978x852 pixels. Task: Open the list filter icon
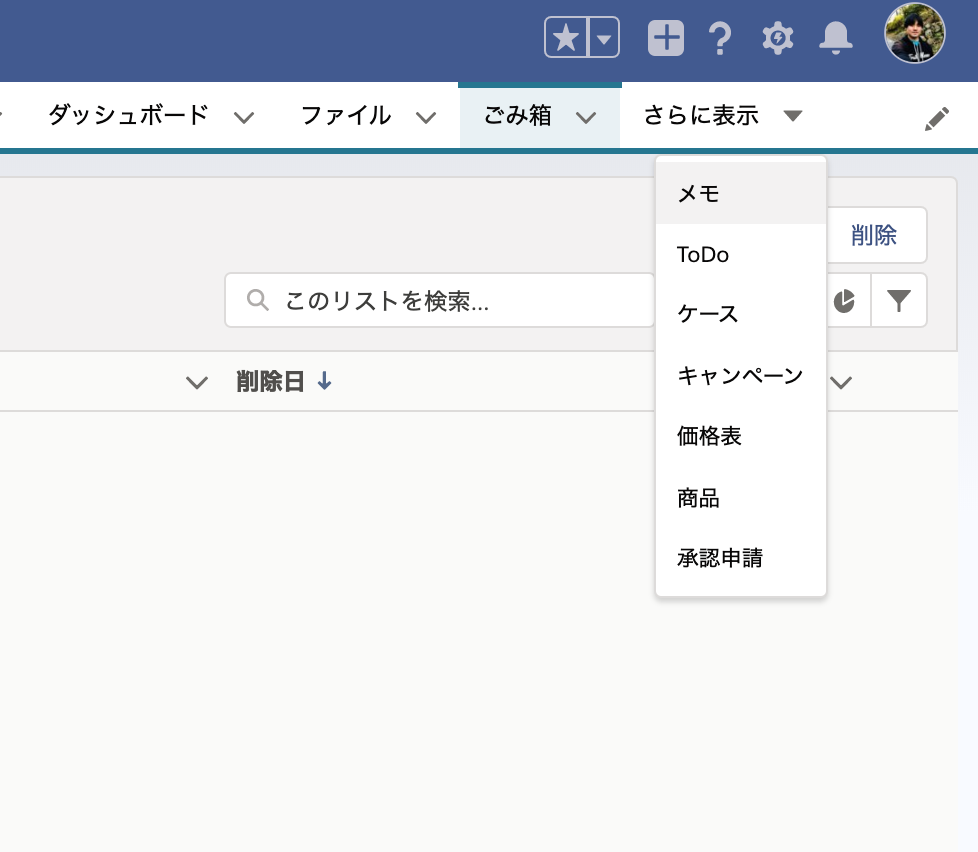tap(899, 300)
